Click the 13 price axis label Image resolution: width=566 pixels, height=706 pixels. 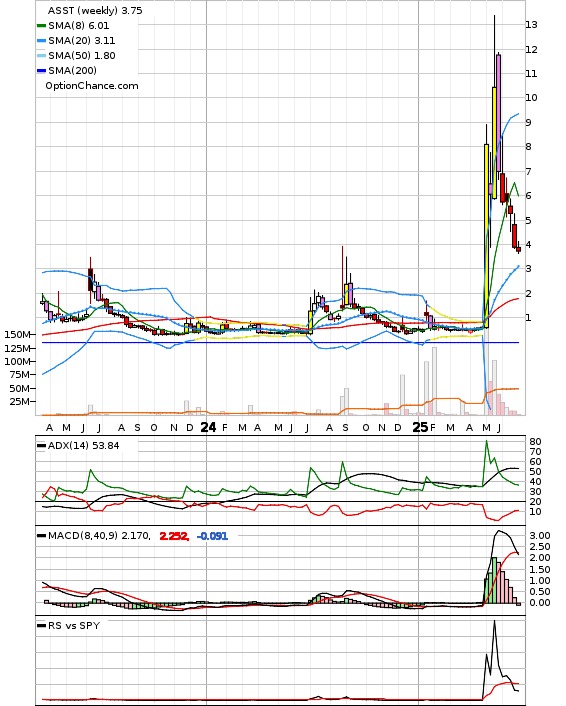(531, 25)
